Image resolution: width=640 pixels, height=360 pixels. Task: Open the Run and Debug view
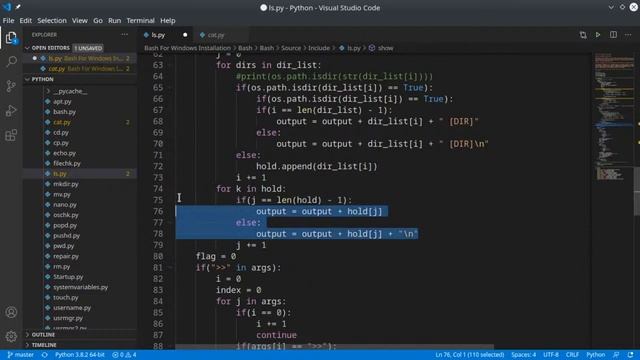point(11,110)
